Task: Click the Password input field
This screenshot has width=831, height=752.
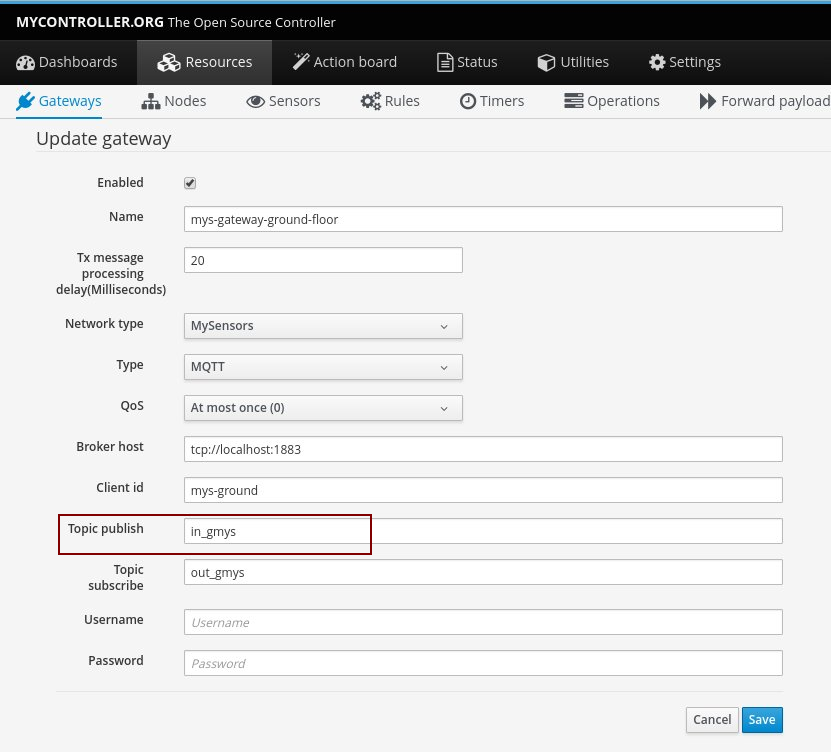Action: click(483, 663)
